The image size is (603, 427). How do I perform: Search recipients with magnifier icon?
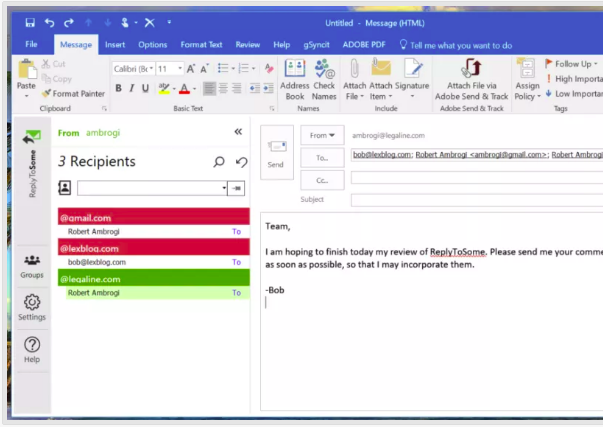pyautogui.click(x=219, y=162)
